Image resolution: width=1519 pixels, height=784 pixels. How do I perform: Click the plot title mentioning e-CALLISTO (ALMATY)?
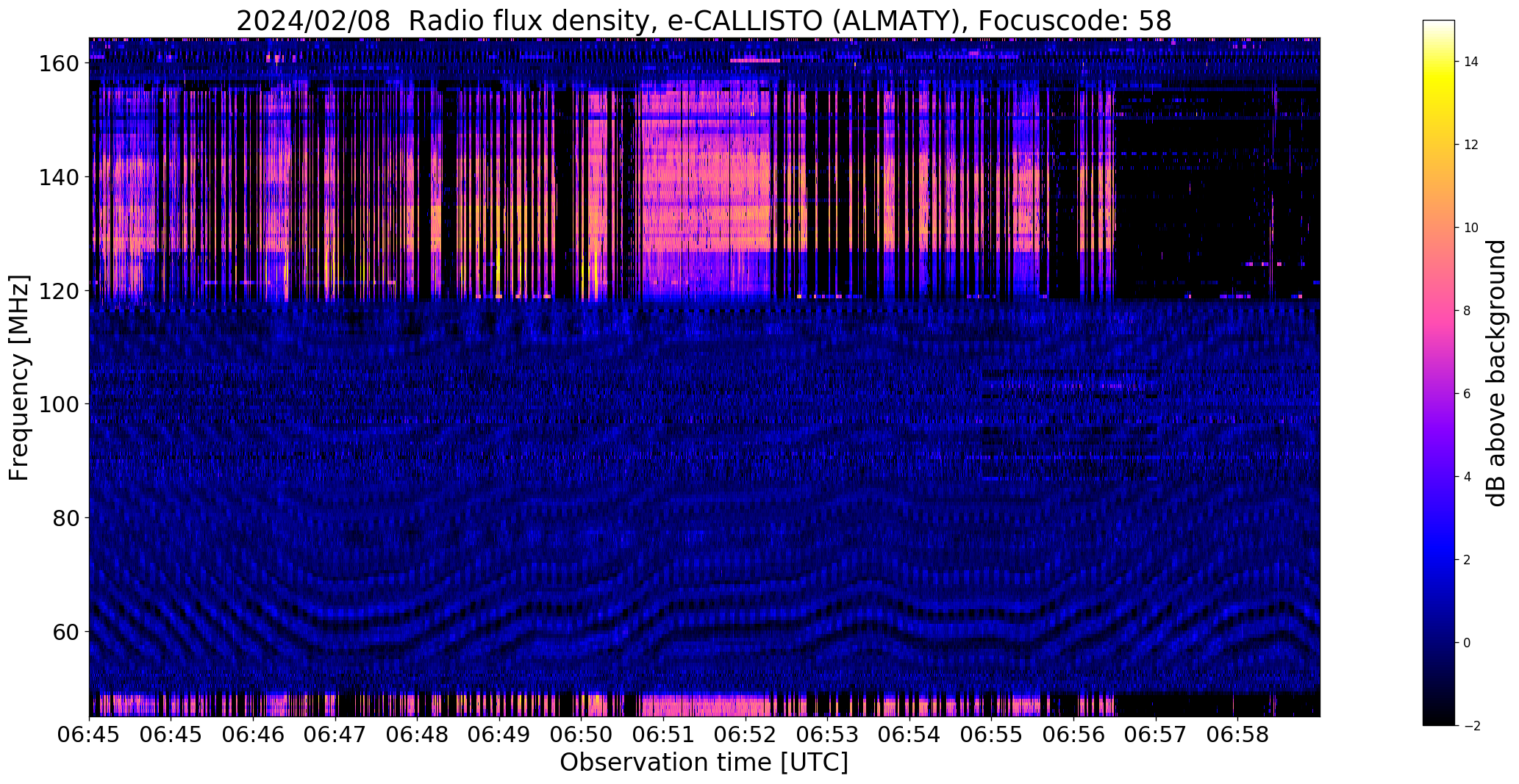pos(704,21)
